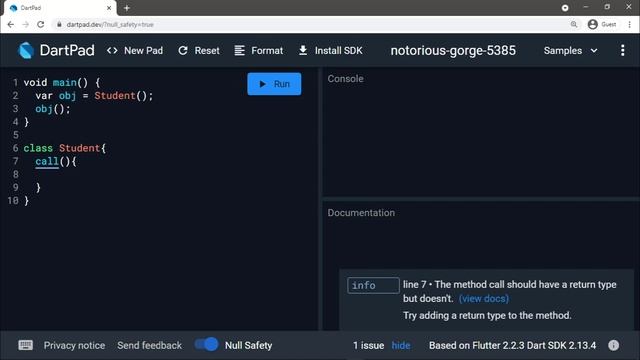Format the Dart code
The image size is (640, 360).
[259, 51]
